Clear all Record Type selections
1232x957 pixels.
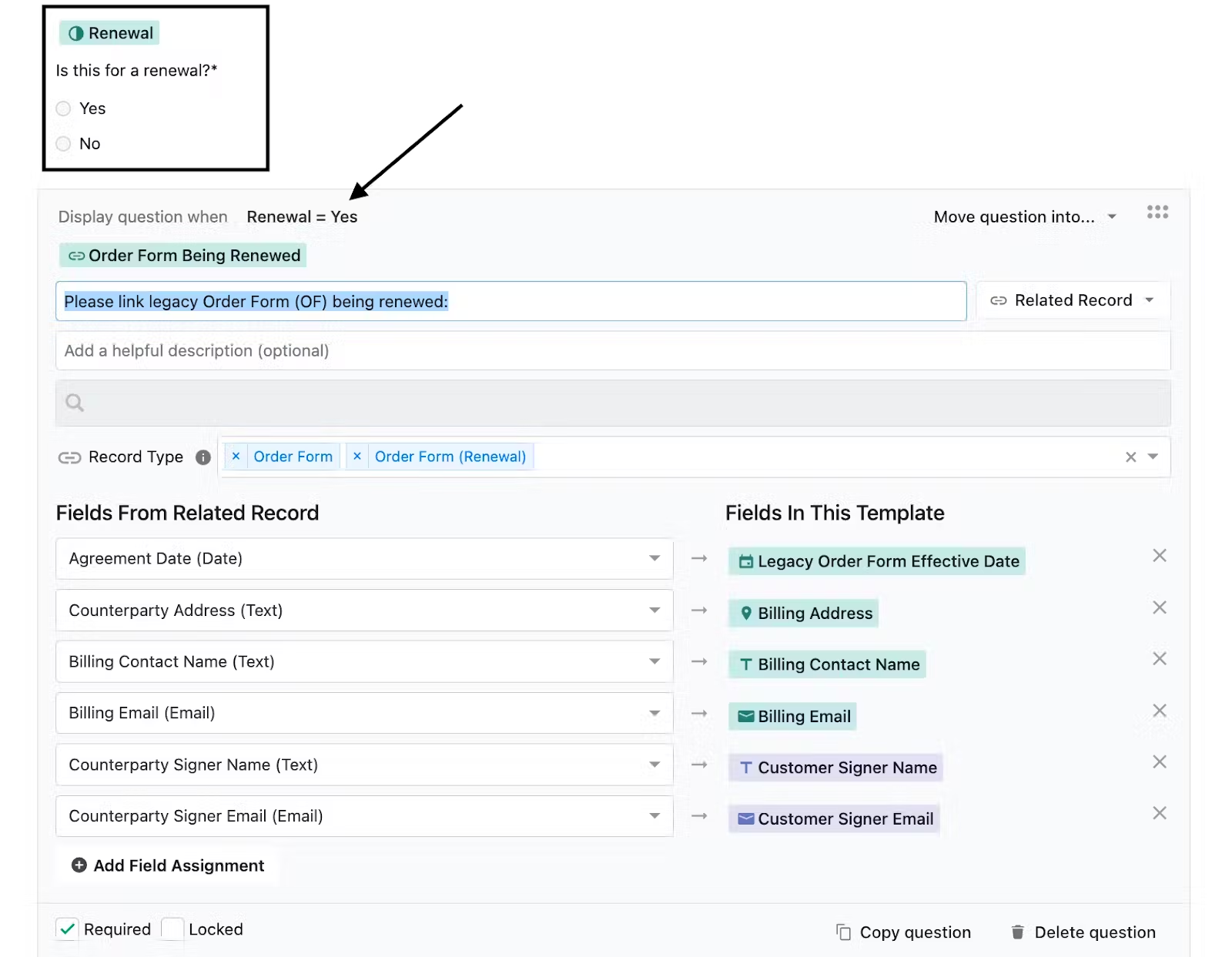[x=1130, y=457]
